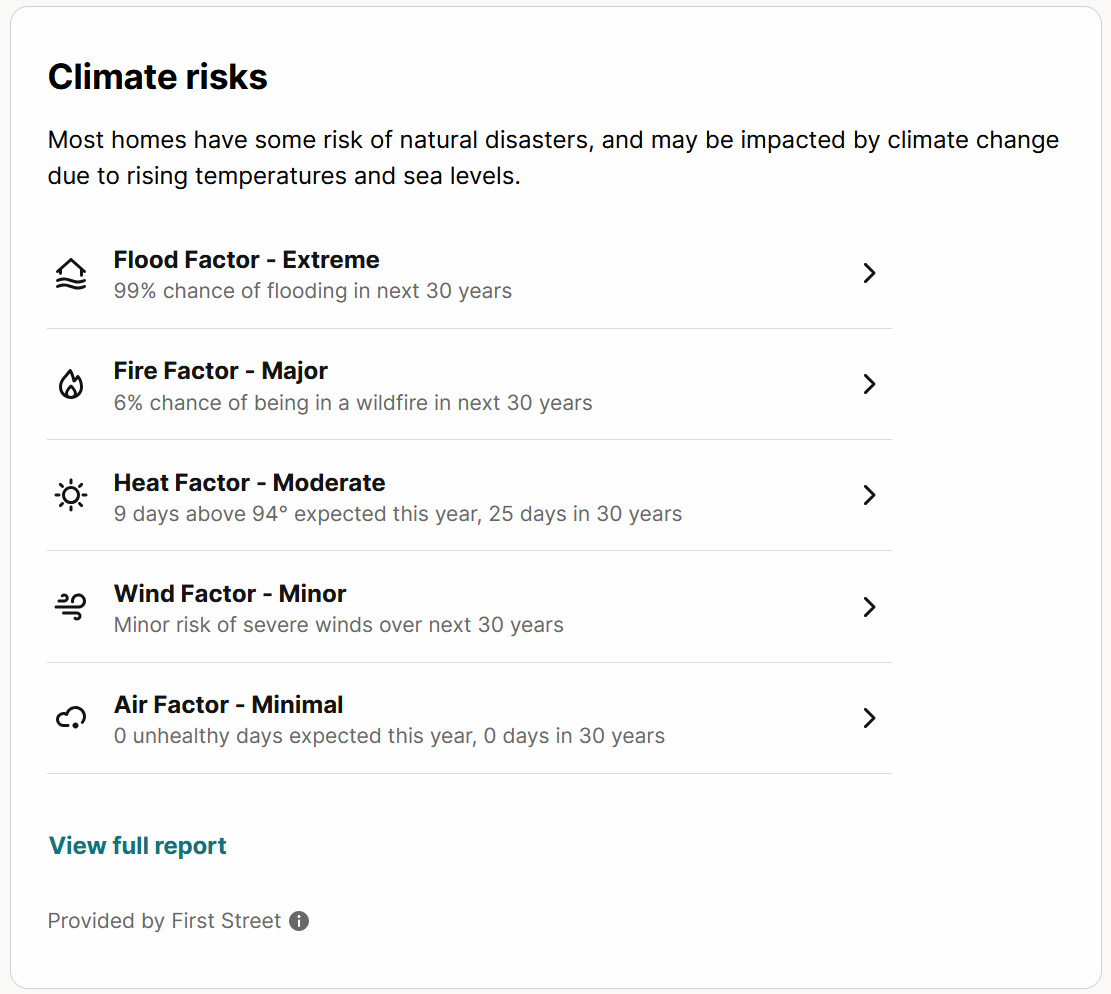This screenshot has width=1111, height=994.
Task: Select the Air Factor - Minimal row
Action: click(x=228, y=704)
